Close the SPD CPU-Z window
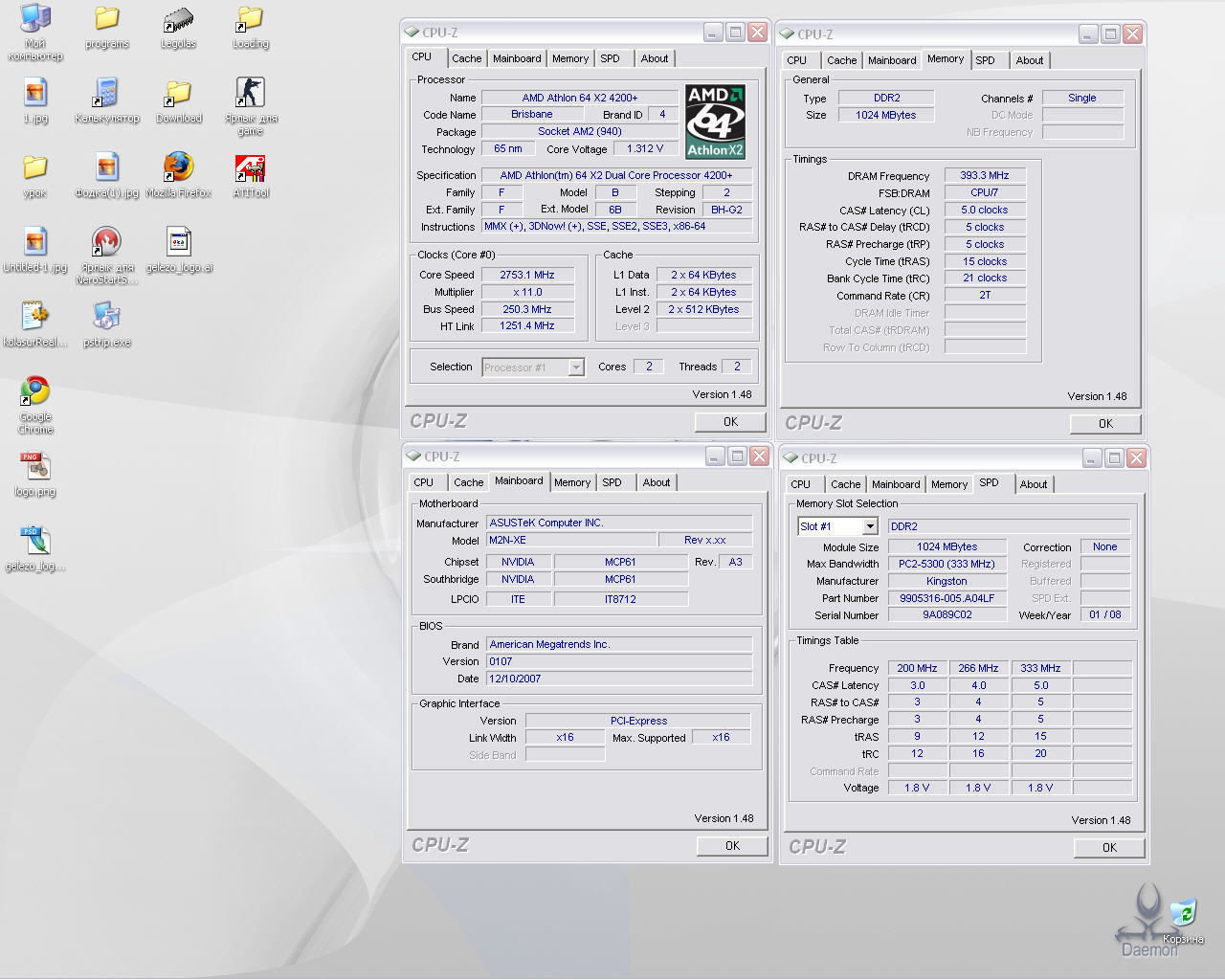Screen dimensions: 1225x980 point(1136,458)
